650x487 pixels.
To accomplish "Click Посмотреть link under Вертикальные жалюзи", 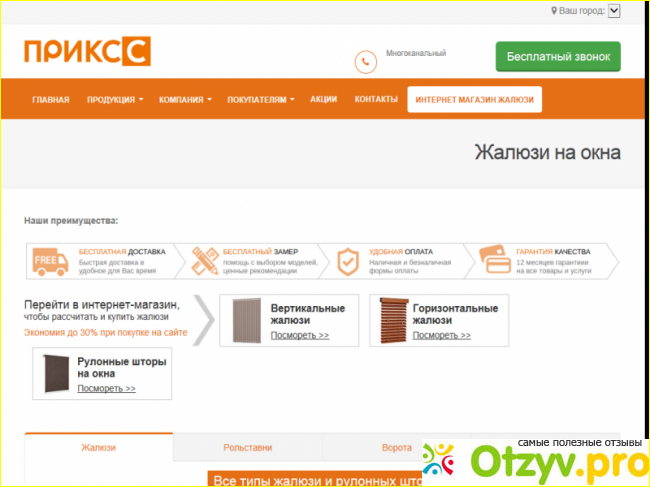I will pyautogui.click(x=300, y=335).
